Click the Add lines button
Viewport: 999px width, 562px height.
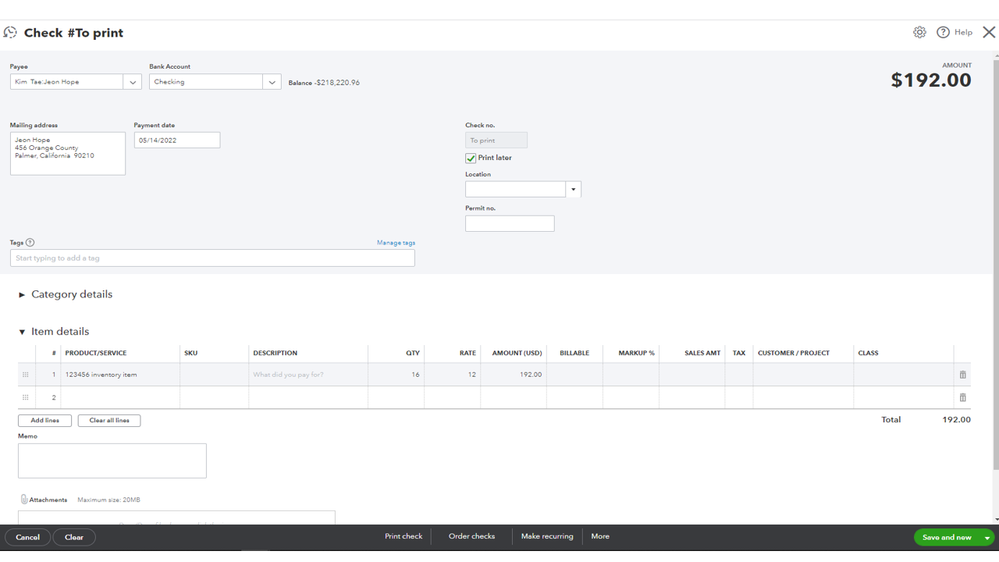45,421
